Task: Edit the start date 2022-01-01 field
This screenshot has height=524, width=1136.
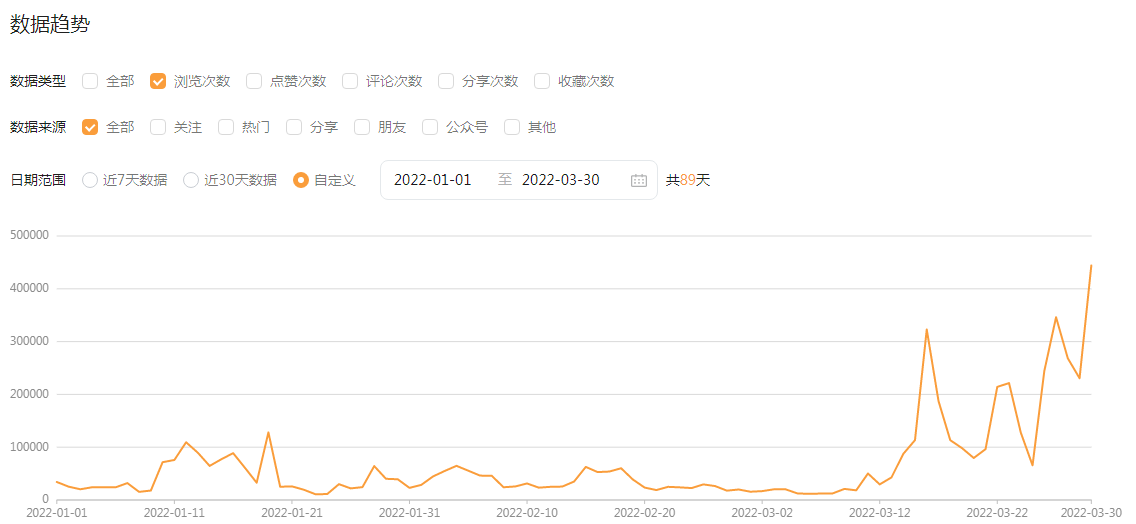Action: [x=432, y=180]
